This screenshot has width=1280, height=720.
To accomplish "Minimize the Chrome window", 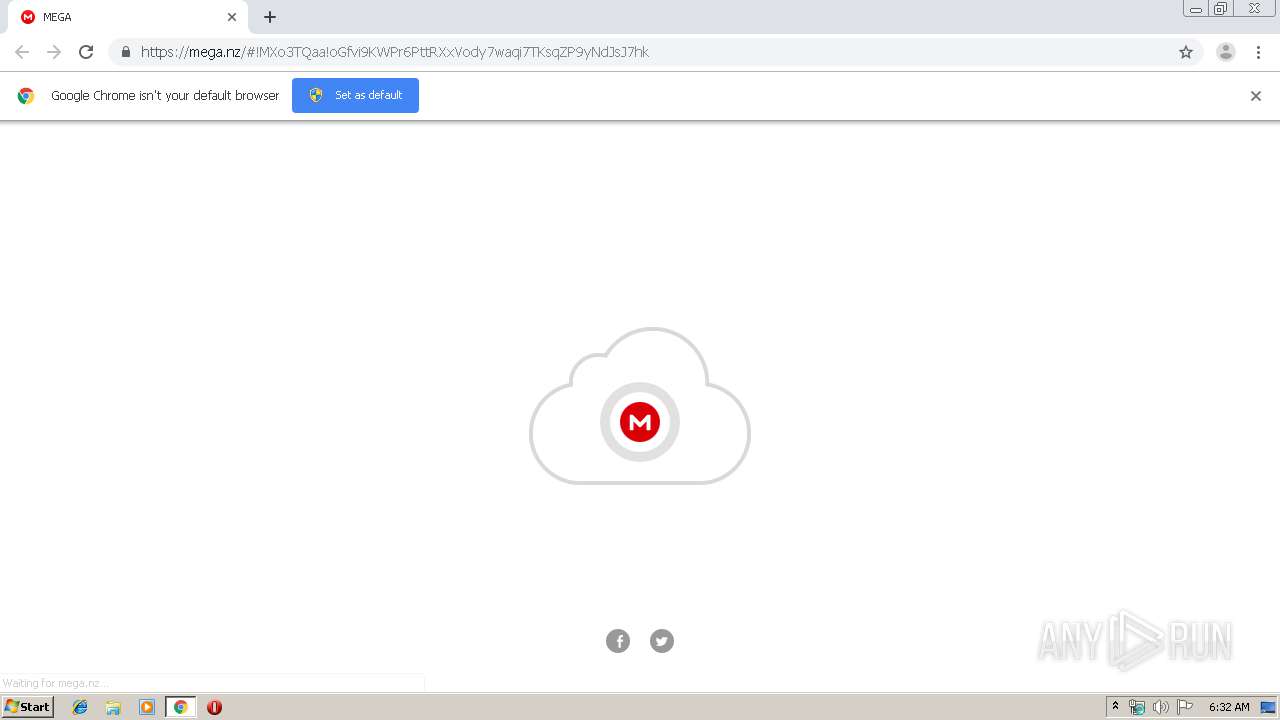I will click(x=1195, y=9).
